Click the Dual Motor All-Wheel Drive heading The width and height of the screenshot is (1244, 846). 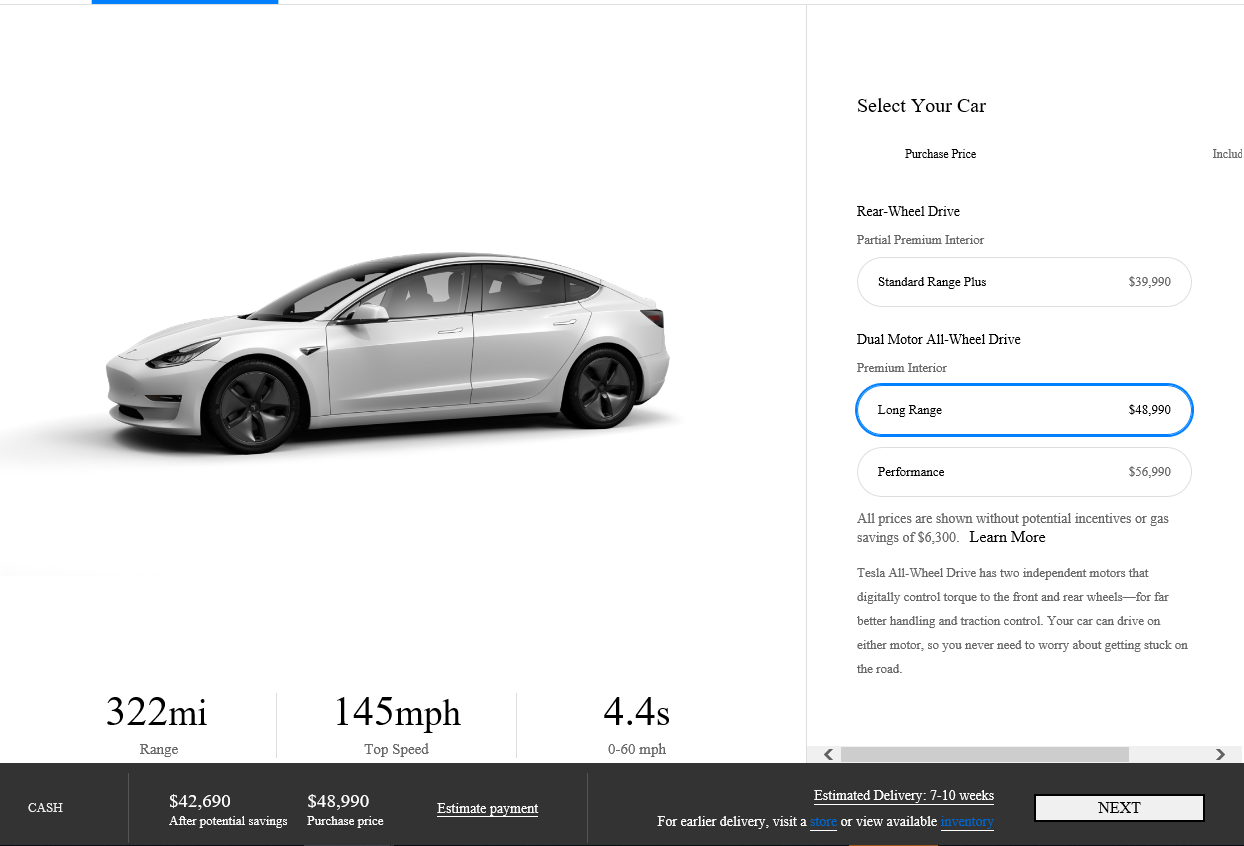coord(939,339)
